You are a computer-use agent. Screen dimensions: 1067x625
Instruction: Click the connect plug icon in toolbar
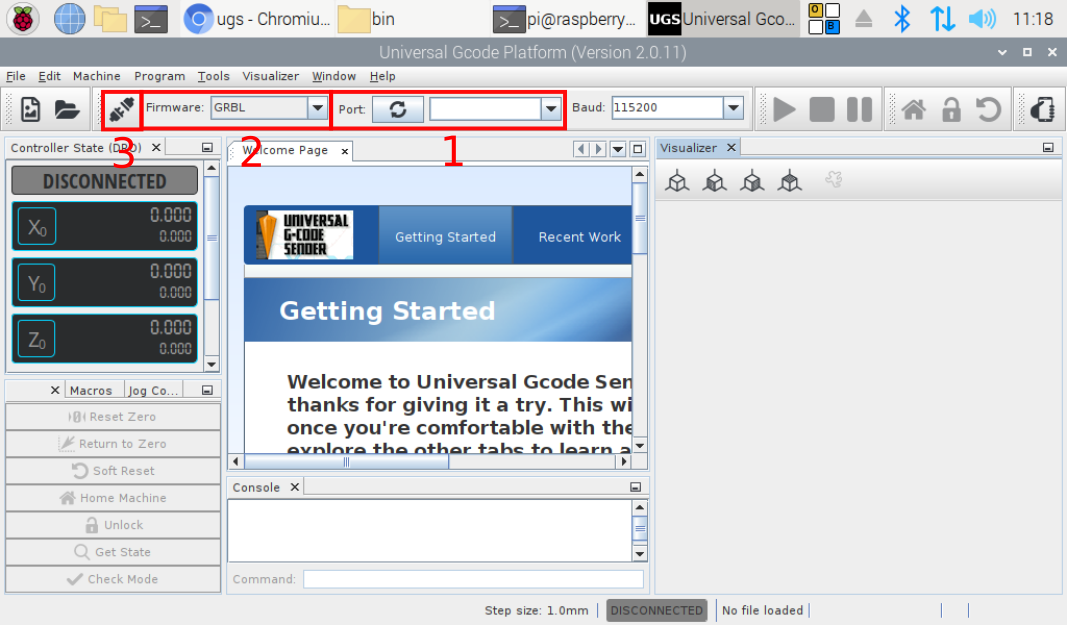[122, 110]
